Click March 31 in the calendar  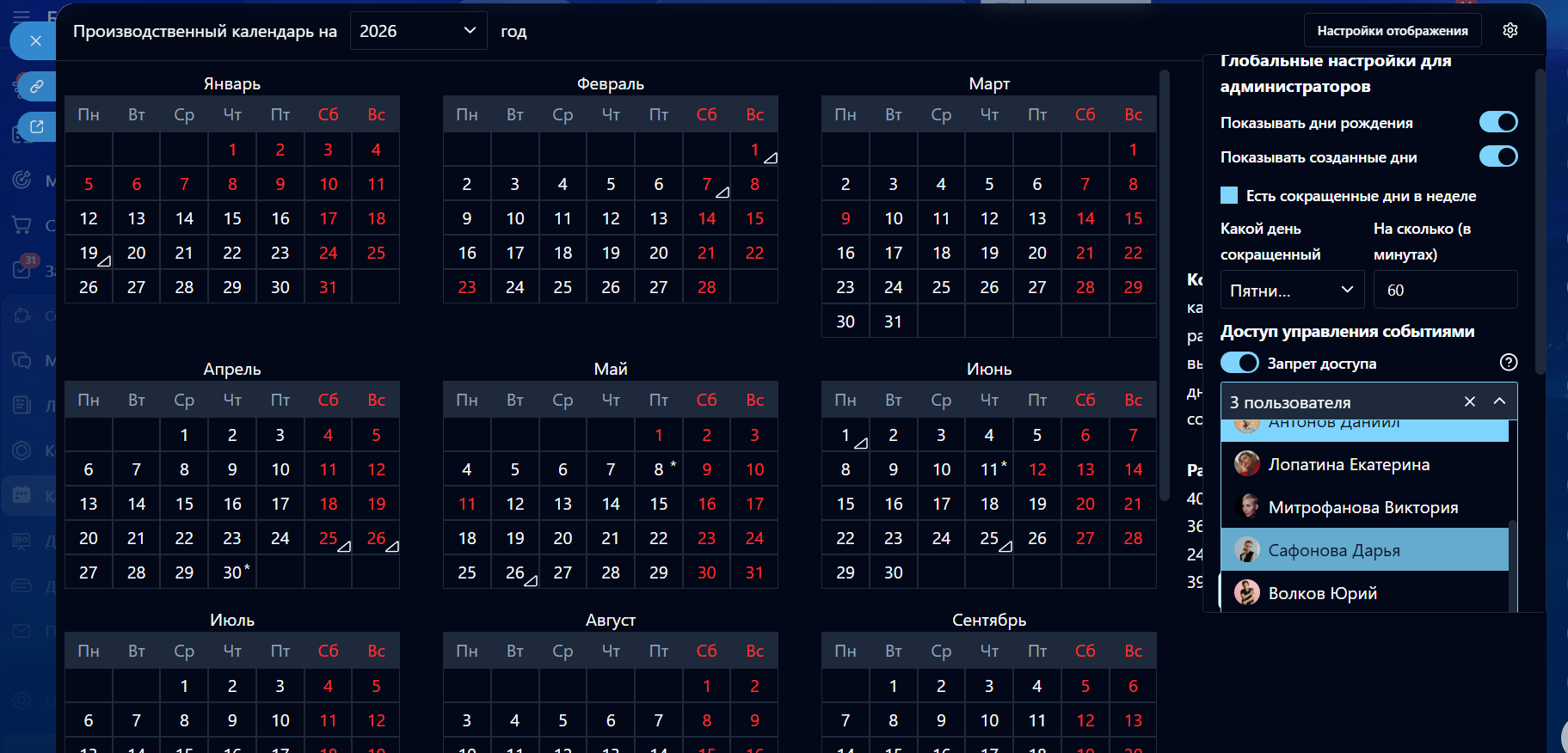pyautogui.click(x=893, y=321)
